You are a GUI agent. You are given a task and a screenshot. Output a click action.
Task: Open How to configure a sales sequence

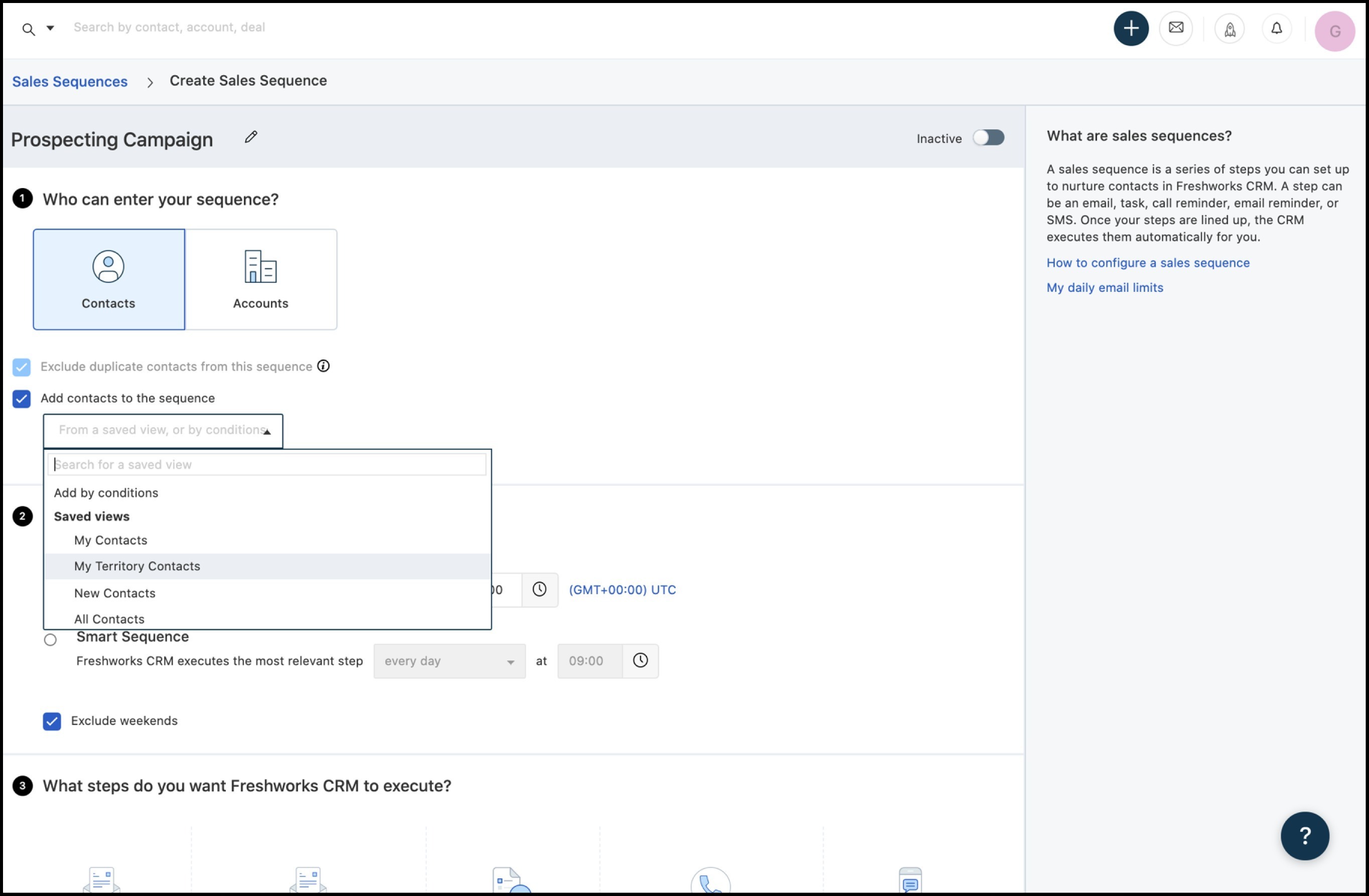1148,263
